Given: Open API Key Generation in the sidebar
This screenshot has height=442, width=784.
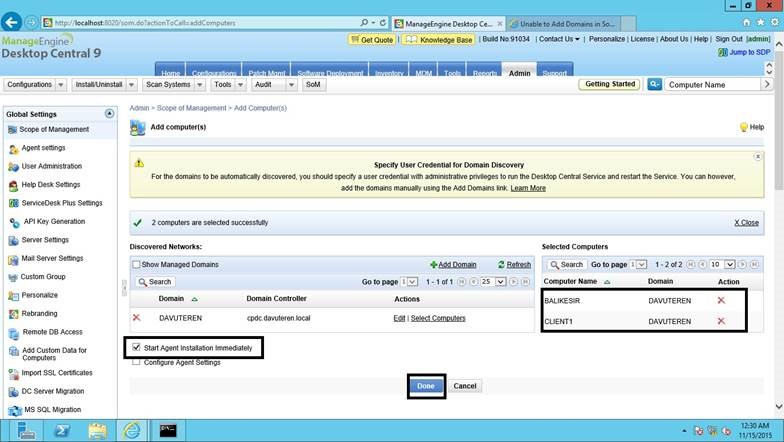Looking at the screenshot, I should coord(54,221).
